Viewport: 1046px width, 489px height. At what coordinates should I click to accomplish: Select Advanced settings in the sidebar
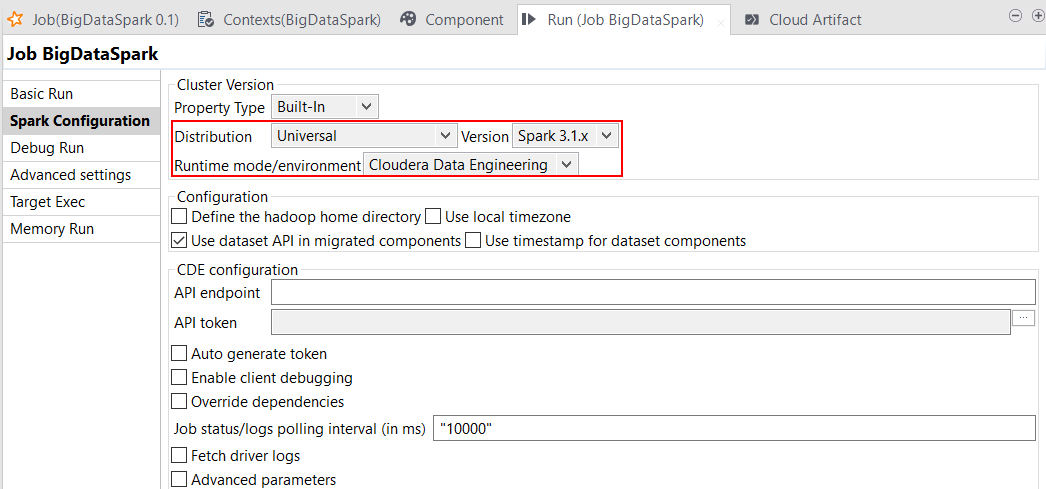(70, 175)
